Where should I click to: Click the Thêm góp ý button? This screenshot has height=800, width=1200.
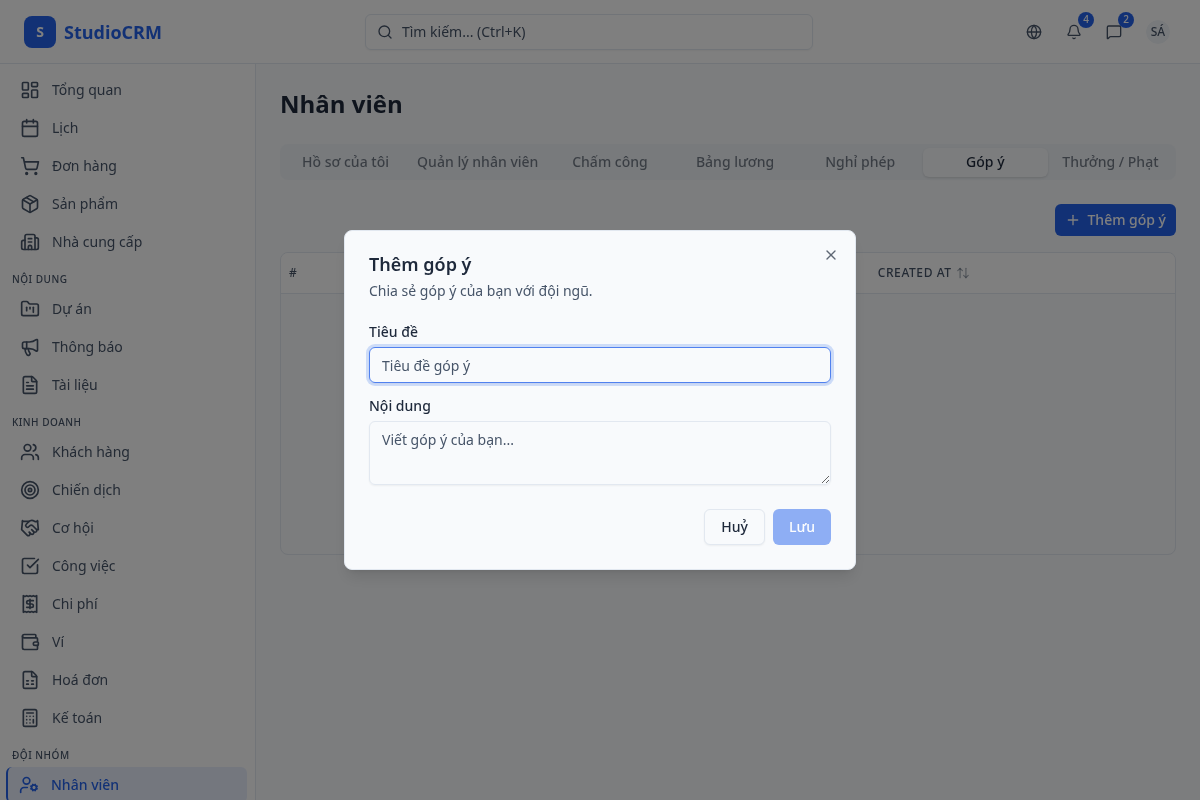pyautogui.click(x=1115, y=220)
